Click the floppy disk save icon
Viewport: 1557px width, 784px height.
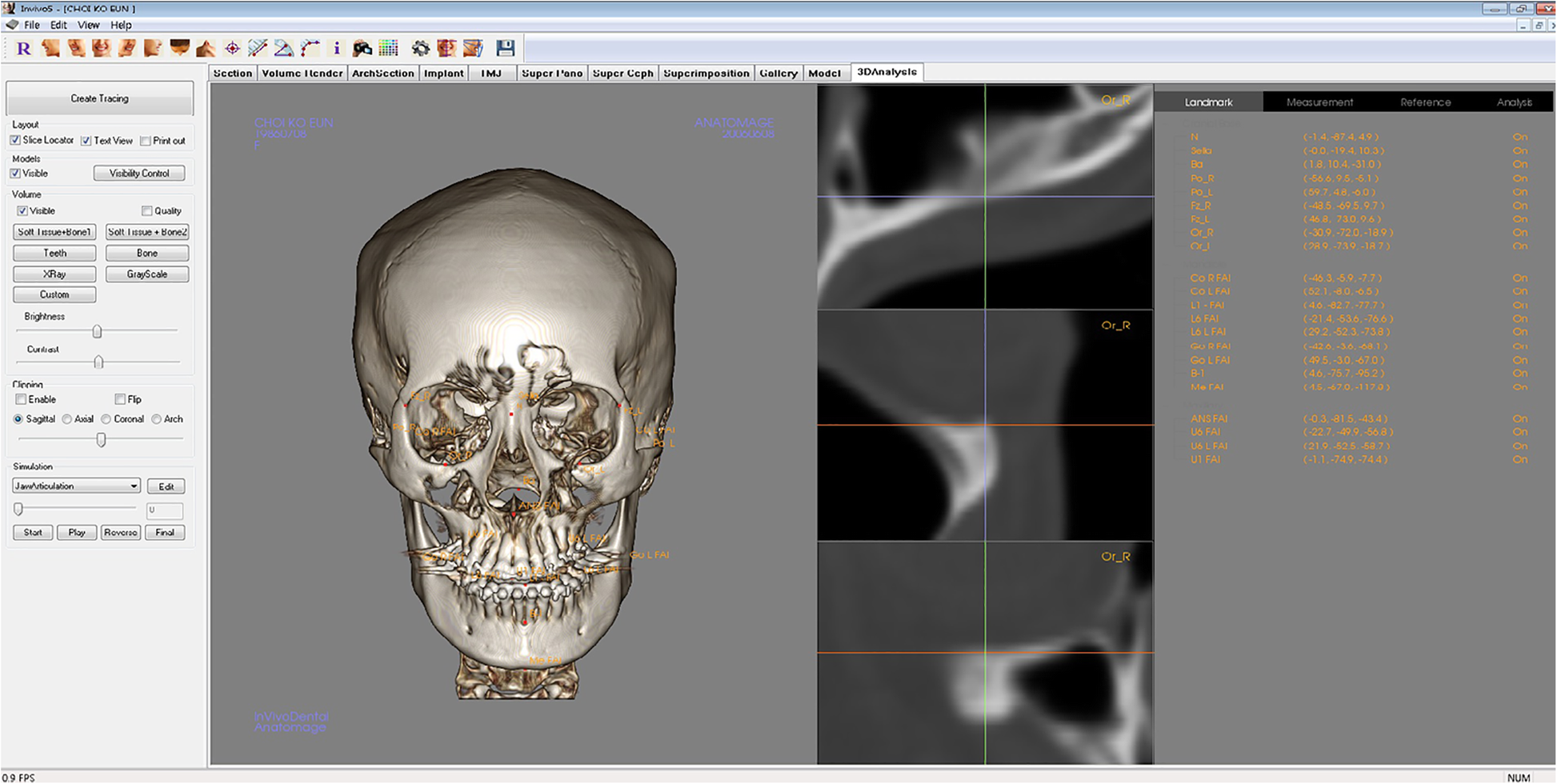505,49
